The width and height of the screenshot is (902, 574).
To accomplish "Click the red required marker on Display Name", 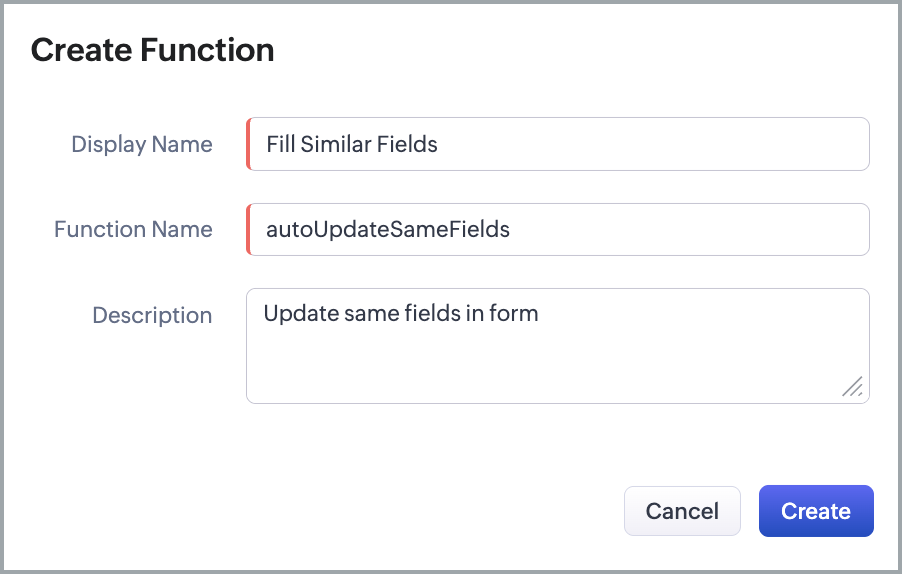I will coord(248,144).
